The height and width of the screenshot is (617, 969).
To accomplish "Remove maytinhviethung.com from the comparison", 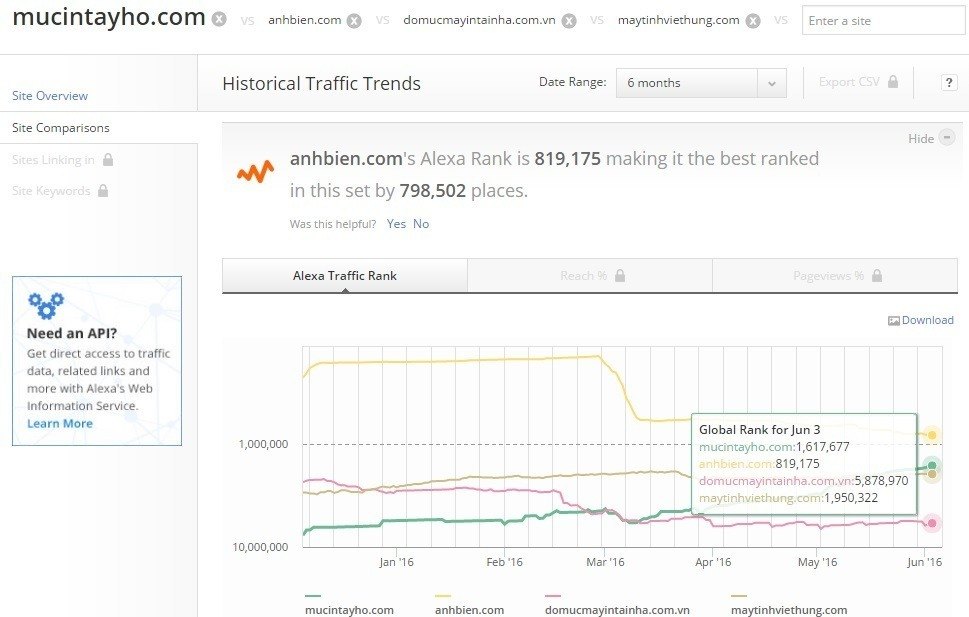I will (753, 21).
